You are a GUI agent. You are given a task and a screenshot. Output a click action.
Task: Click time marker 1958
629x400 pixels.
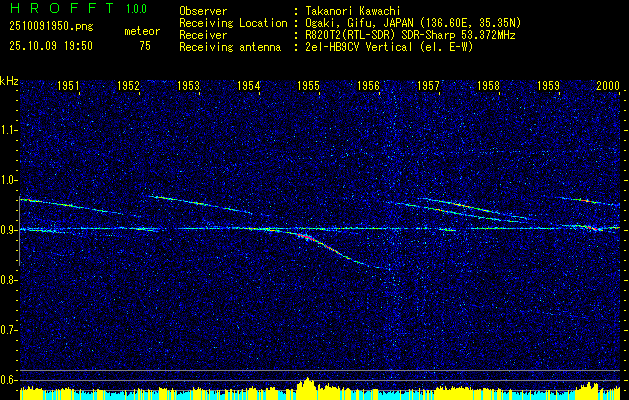[x=488, y=86]
